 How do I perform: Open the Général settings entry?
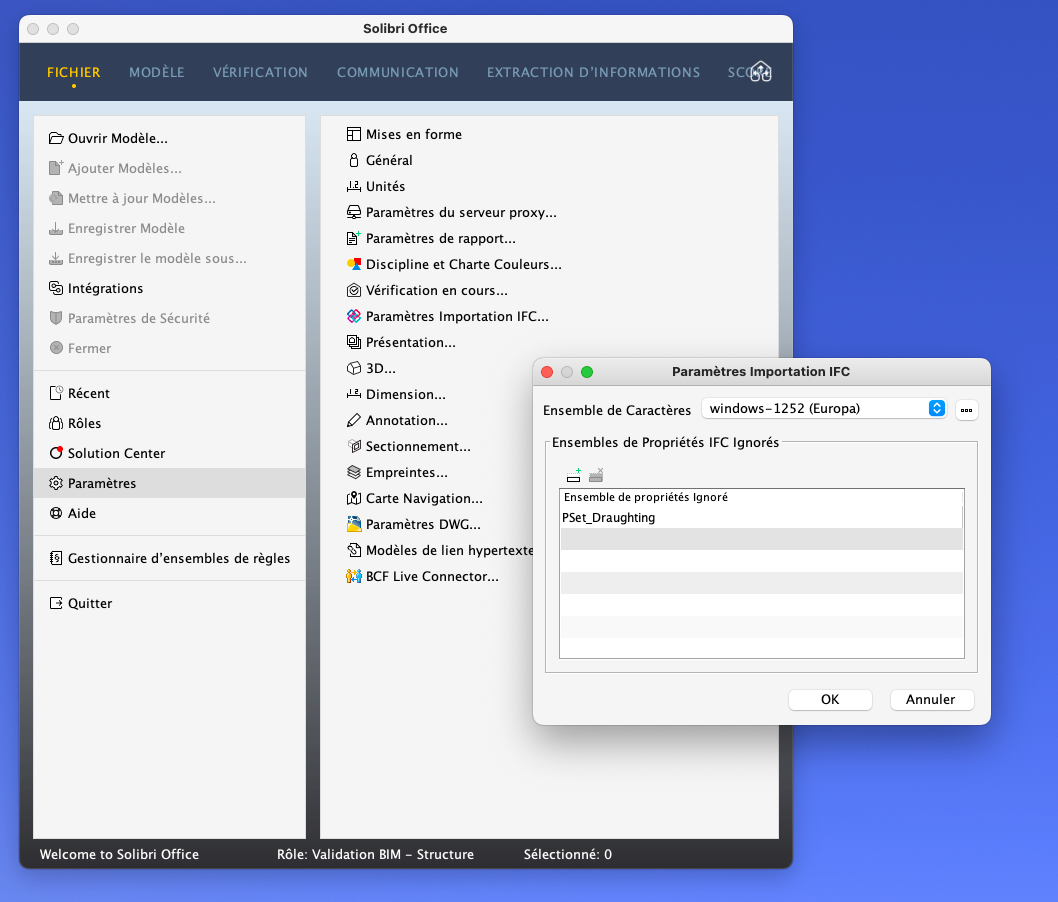pos(388,161)
